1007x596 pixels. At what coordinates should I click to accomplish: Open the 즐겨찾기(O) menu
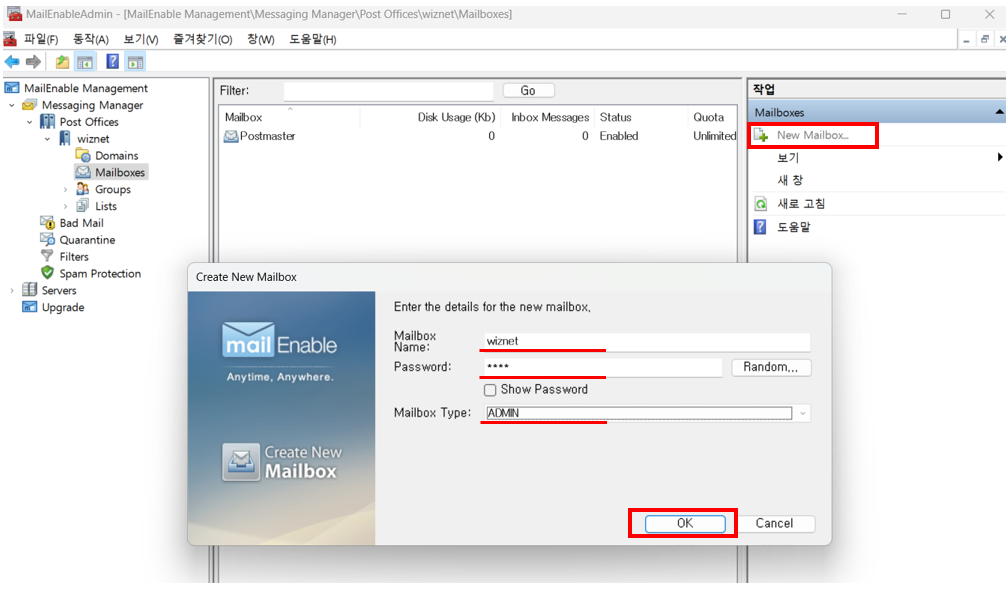tap(202, 39)
